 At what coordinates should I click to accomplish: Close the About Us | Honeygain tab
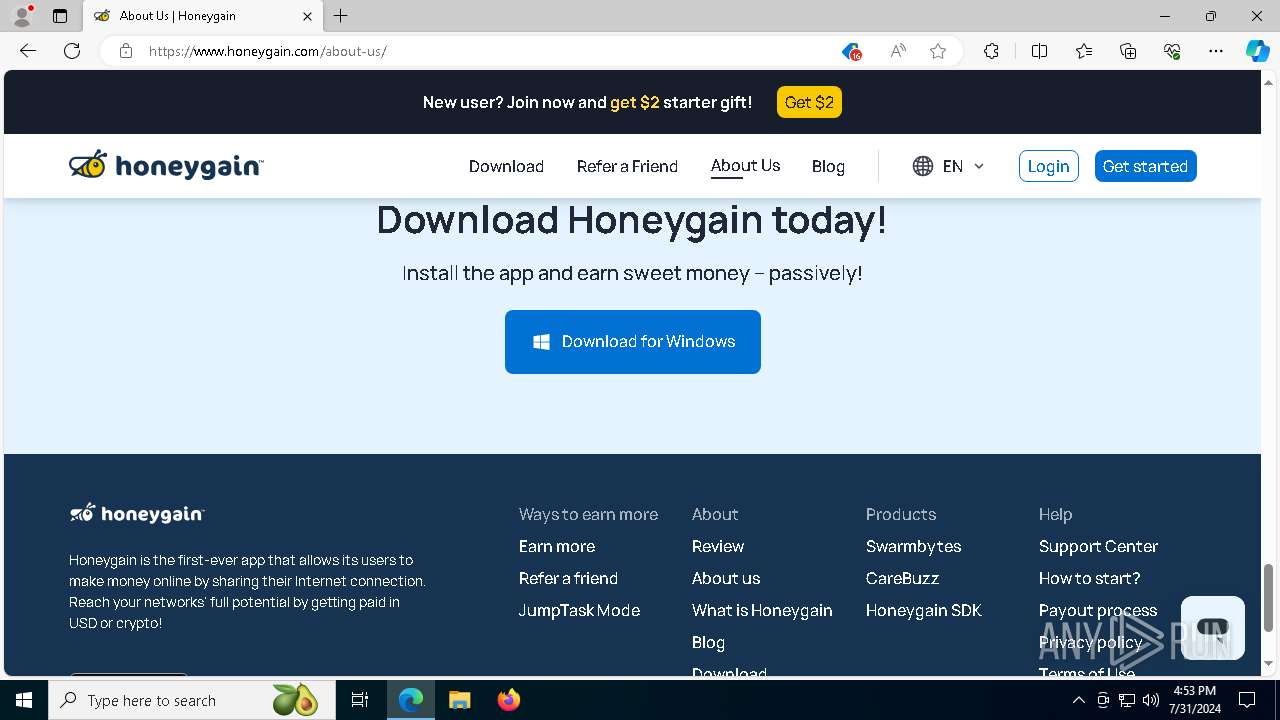coord(307,16)
